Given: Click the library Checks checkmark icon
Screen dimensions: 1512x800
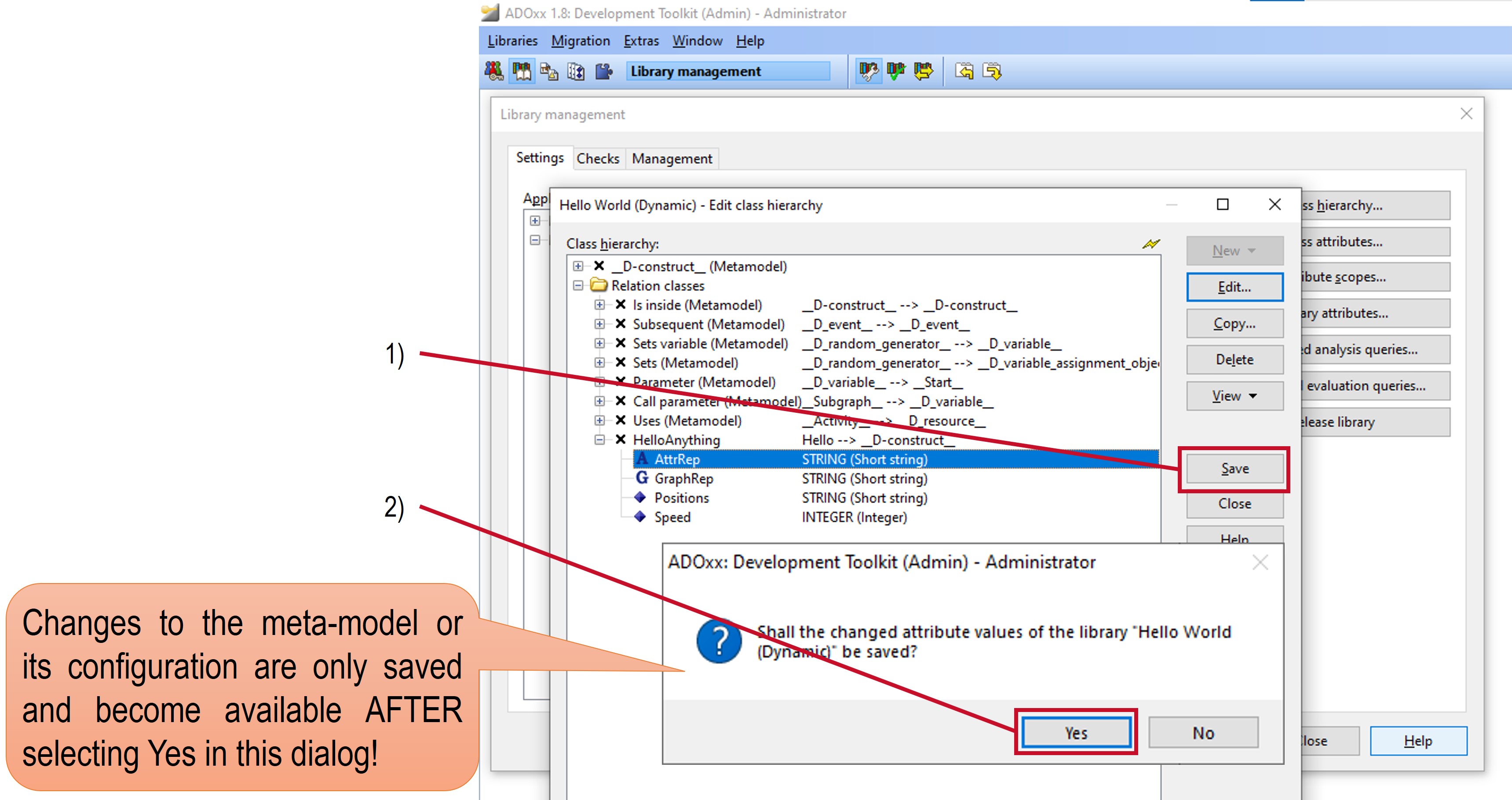Looking at the screenshot, I should pos(896,71).
